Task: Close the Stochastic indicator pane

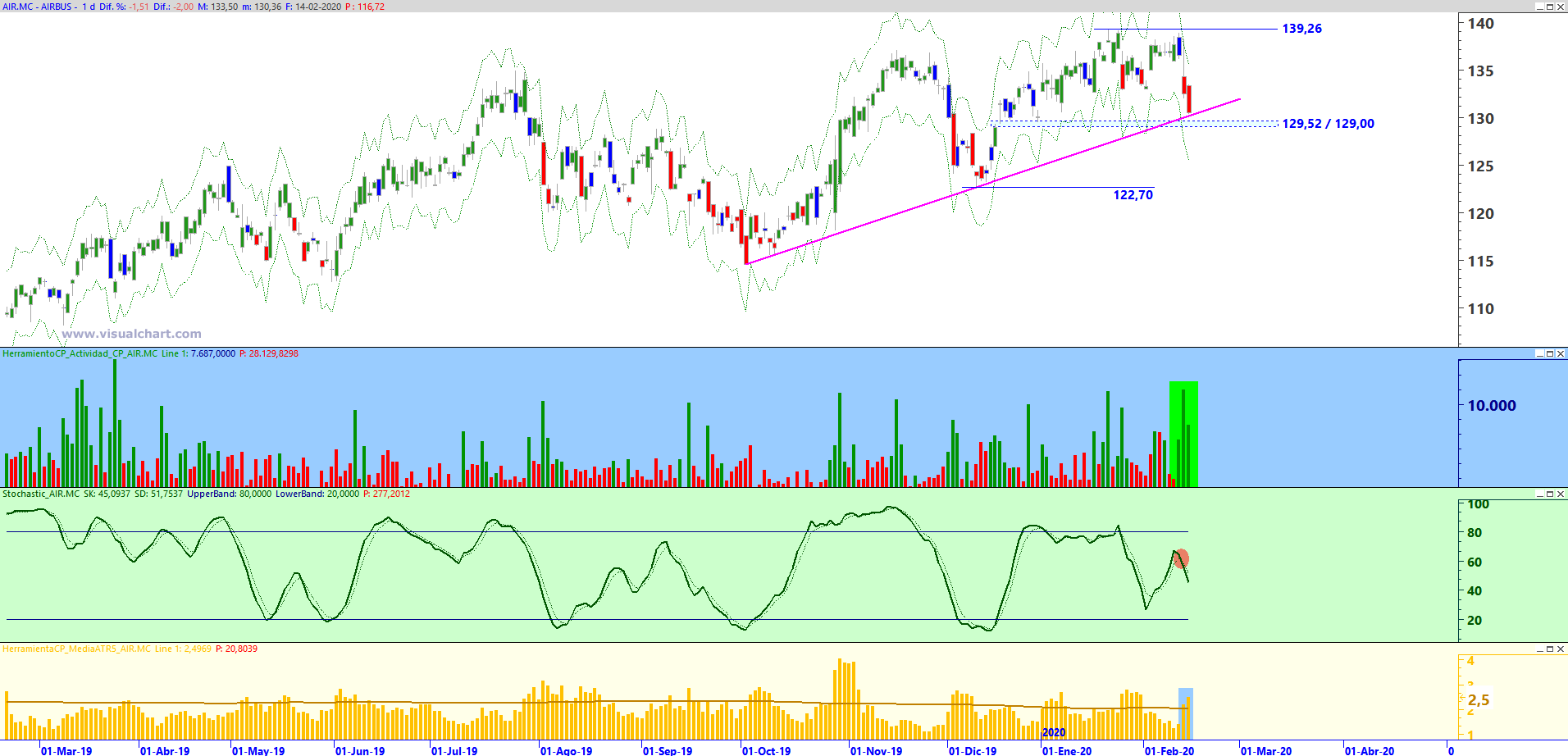Action: [x=1561, y=494]
